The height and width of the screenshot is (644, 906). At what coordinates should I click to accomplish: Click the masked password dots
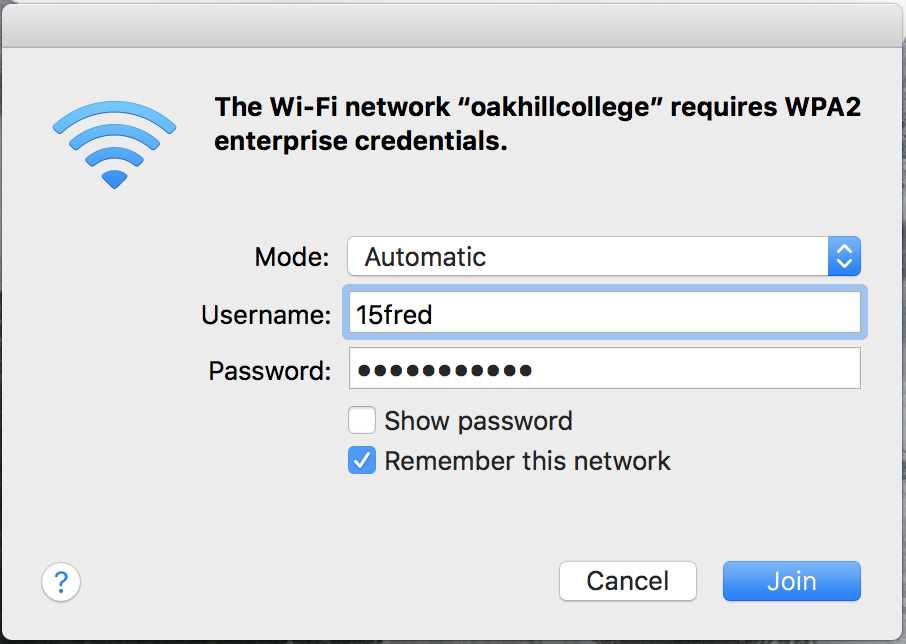click(444, 370)
